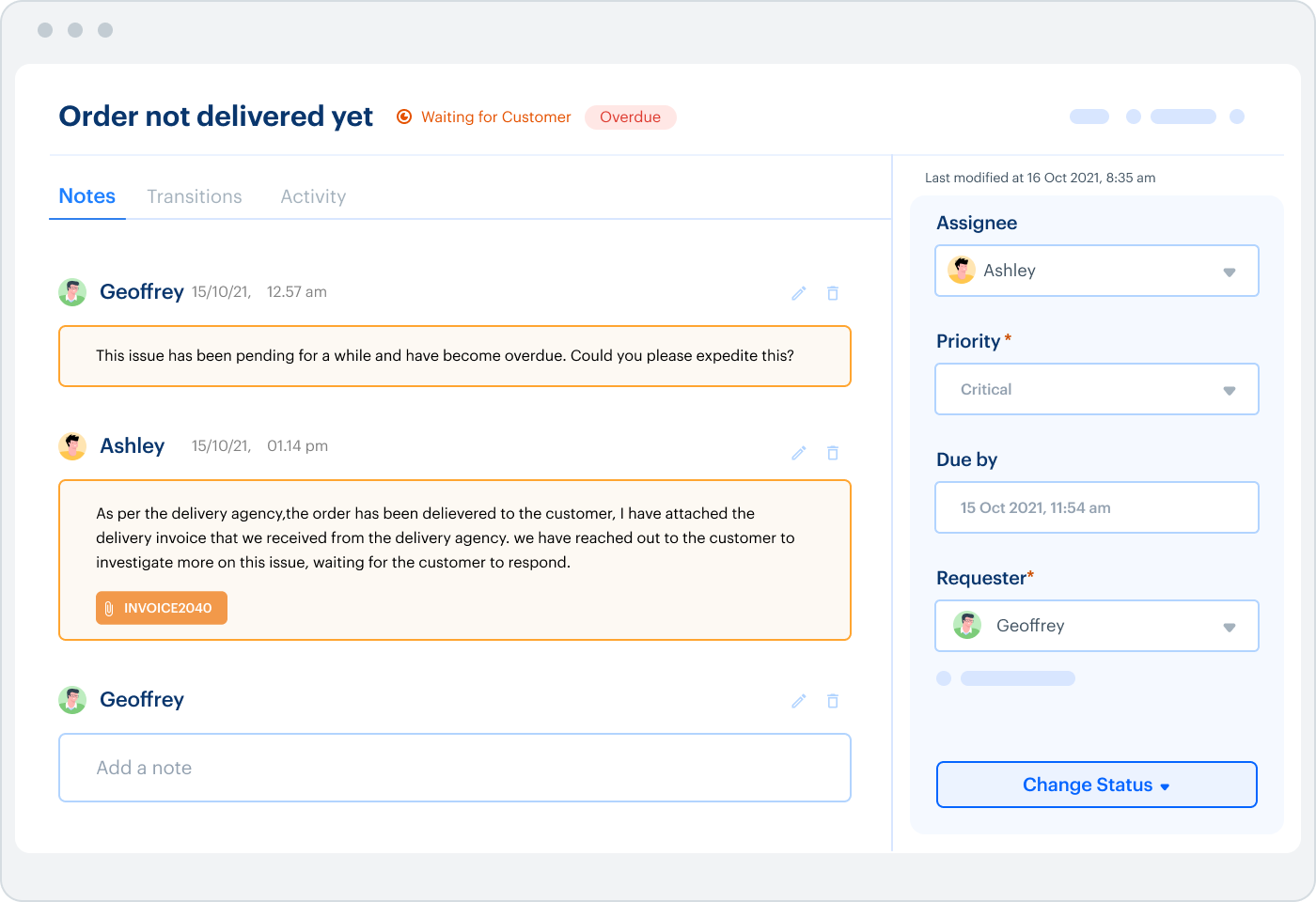This screenshot has height=902, width=1316.
Task: Click the Waiting for Customer status icon
Action: [x=404, y=117]
